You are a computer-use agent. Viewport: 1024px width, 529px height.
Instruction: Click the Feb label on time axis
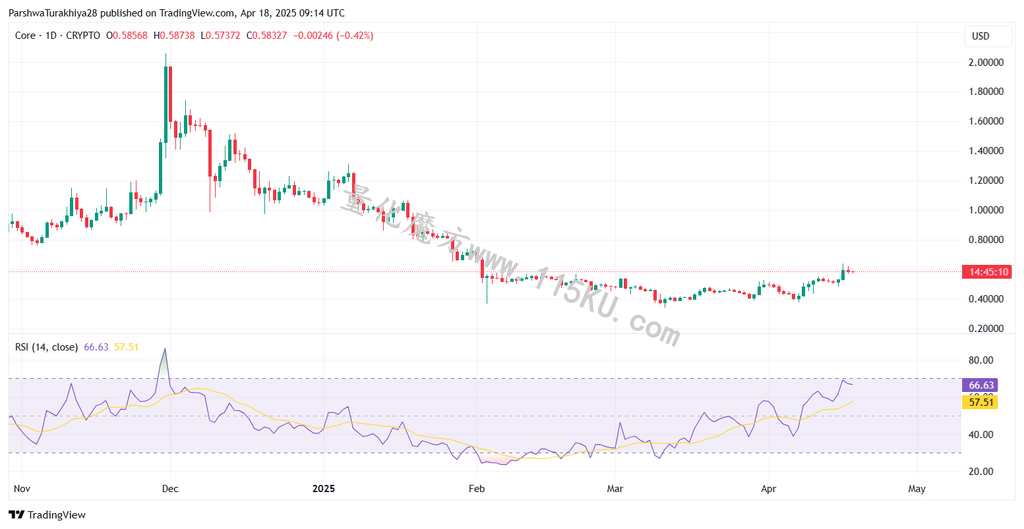coord(477,489)
